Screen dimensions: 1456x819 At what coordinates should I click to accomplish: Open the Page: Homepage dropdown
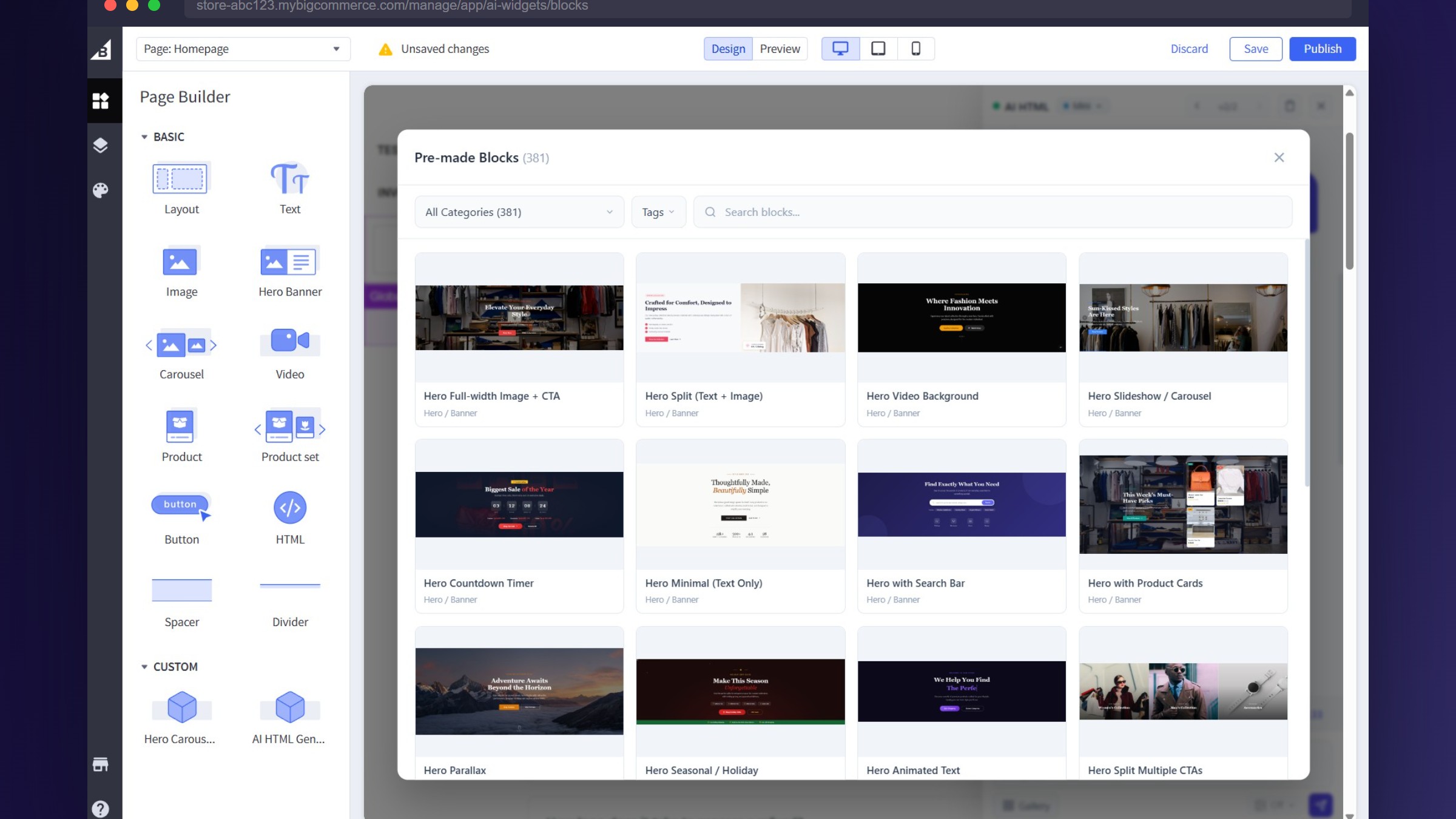pos(243,49)
